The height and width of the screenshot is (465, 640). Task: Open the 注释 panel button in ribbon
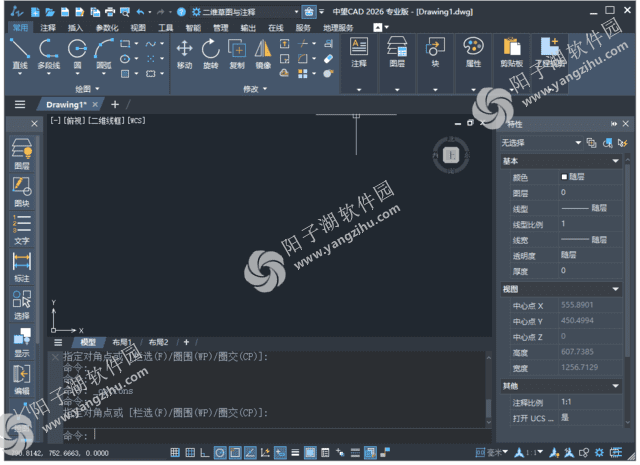coord(359,64)
